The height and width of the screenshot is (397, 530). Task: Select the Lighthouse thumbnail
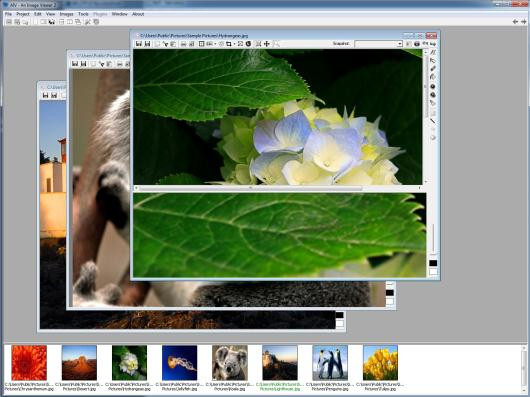click(280, 363)
